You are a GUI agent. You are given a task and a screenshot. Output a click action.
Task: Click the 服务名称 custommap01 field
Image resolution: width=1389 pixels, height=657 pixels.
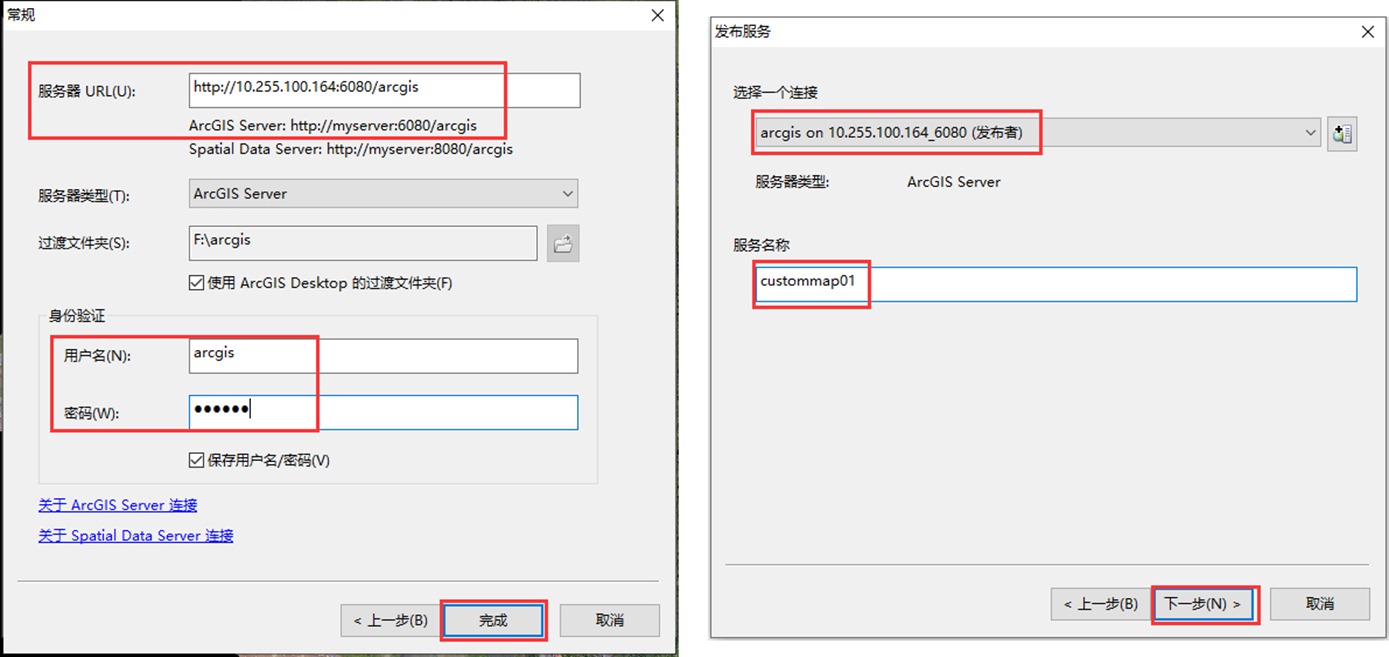(x=1055, y=284)
